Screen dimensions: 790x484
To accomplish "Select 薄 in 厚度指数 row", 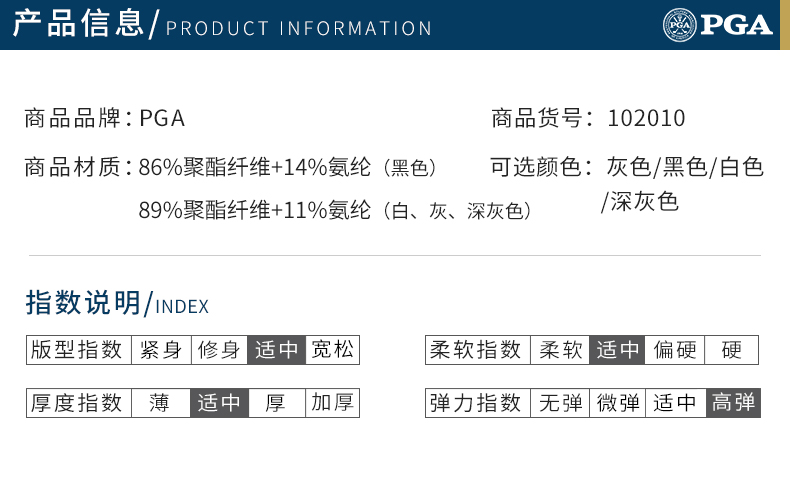I will [161, 403].
